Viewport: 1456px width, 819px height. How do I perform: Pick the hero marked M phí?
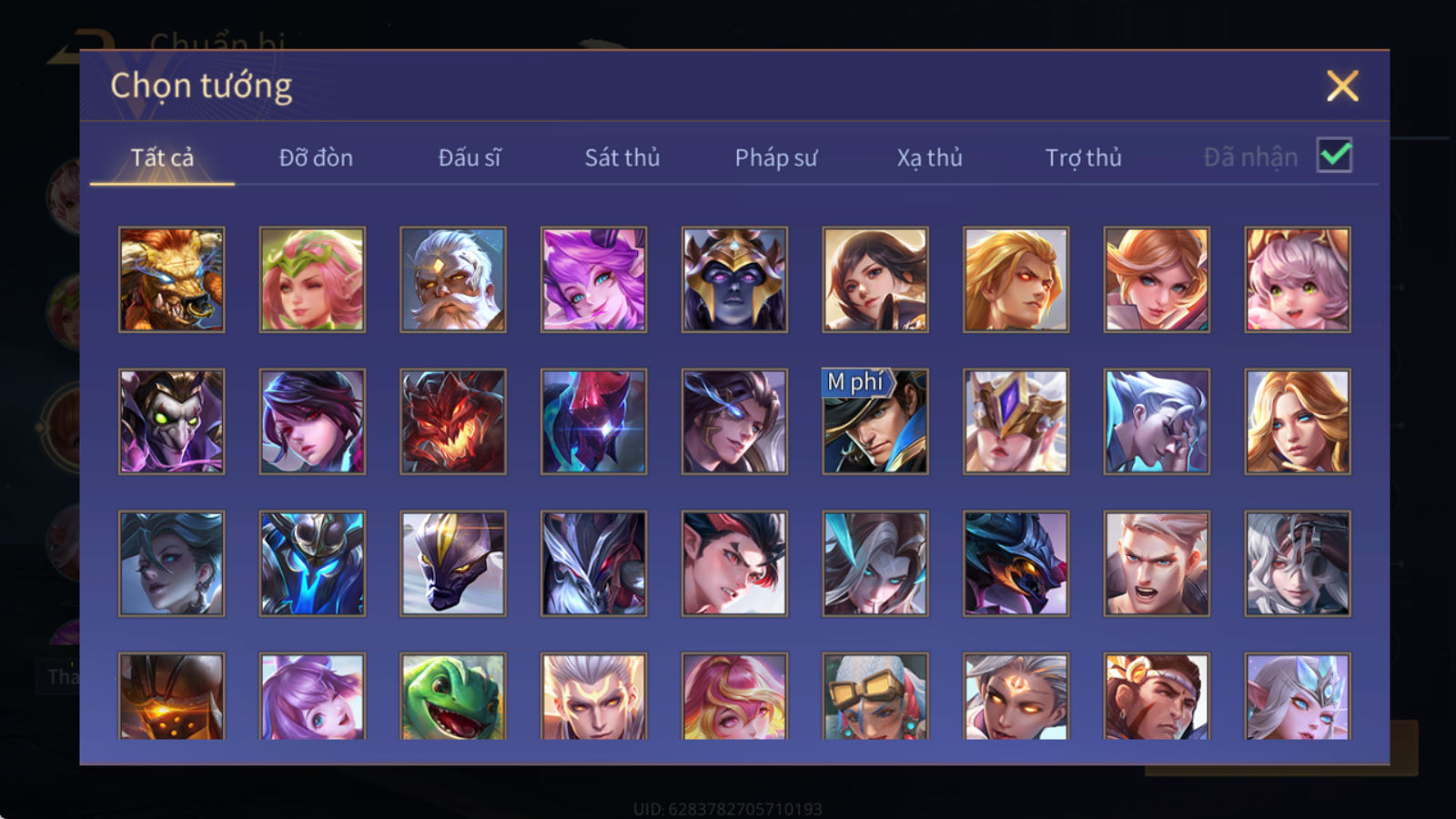tap(875, 421)
